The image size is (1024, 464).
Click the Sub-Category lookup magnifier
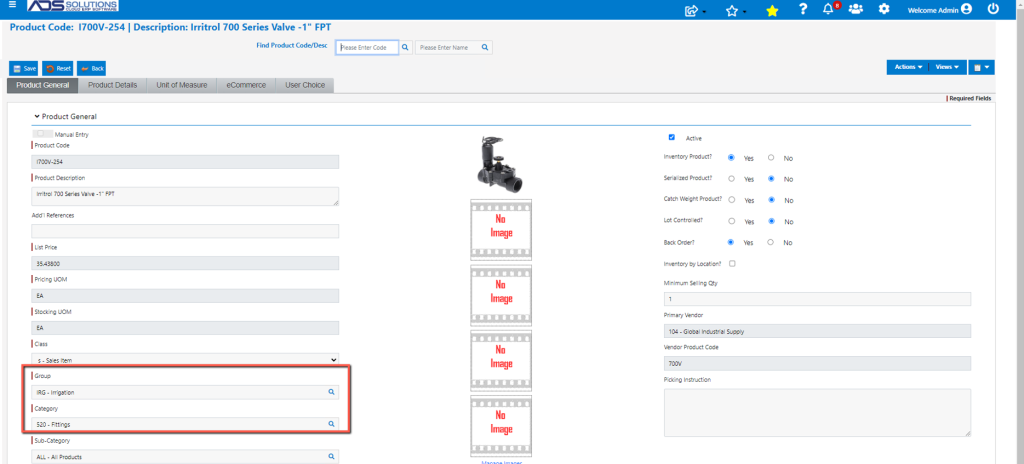point(331,457)
